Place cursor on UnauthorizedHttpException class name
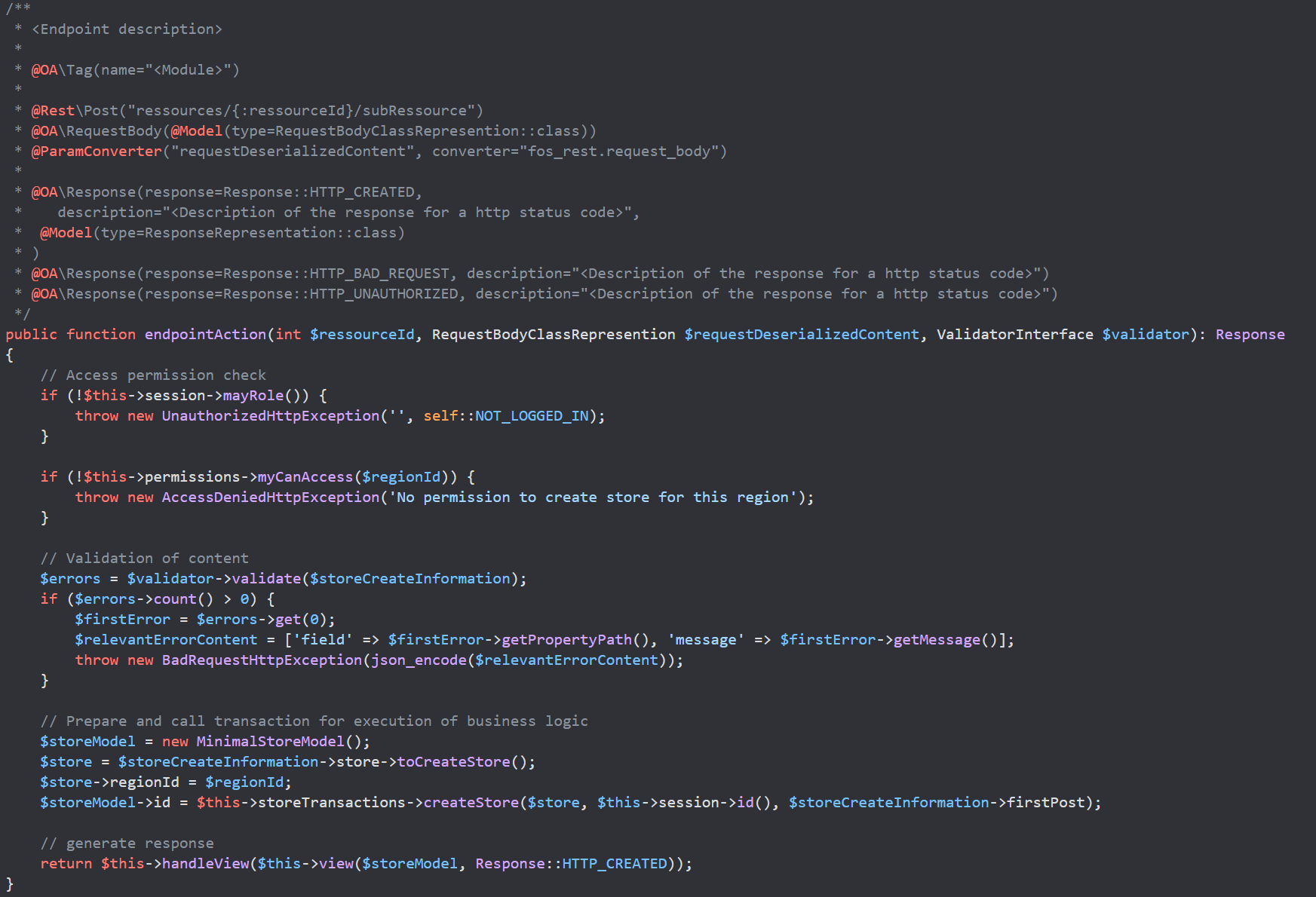1316x897 pixels. (x=270, y=416)
